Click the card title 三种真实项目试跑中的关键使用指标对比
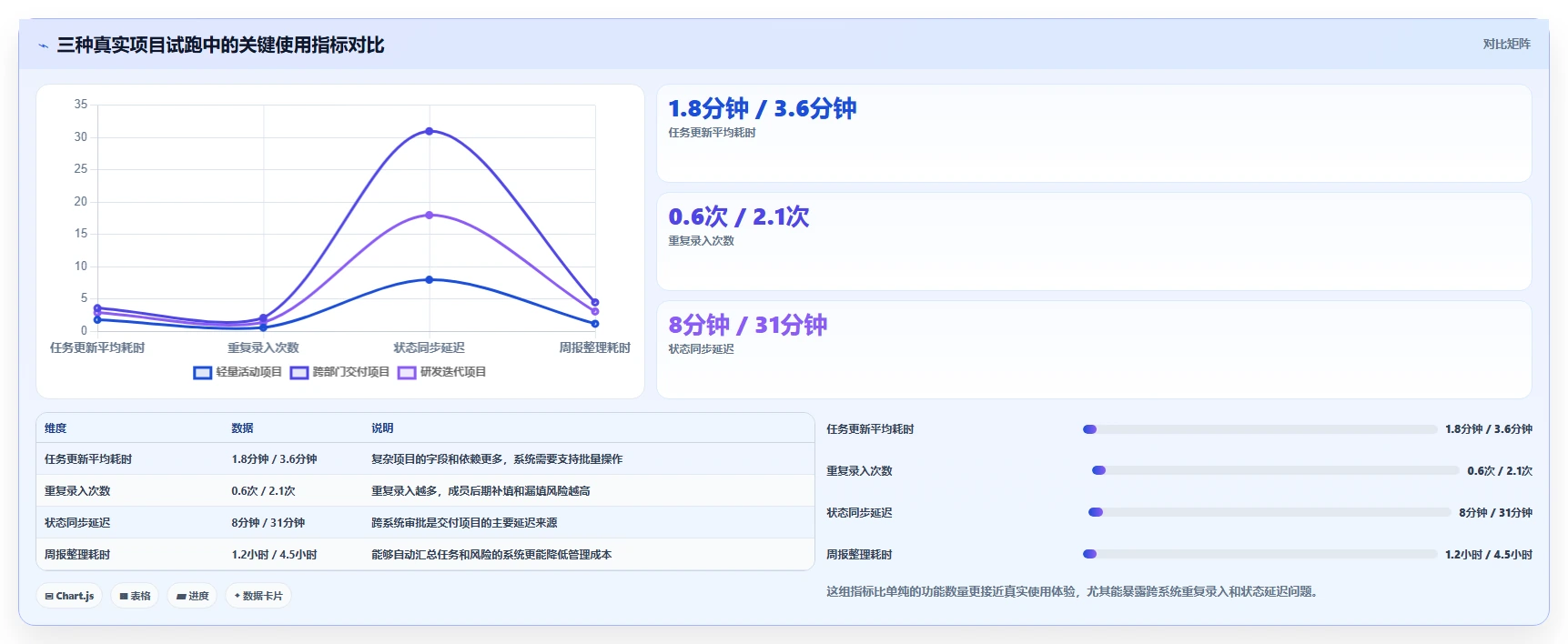 pyautogui.click(x=220, y=45)
